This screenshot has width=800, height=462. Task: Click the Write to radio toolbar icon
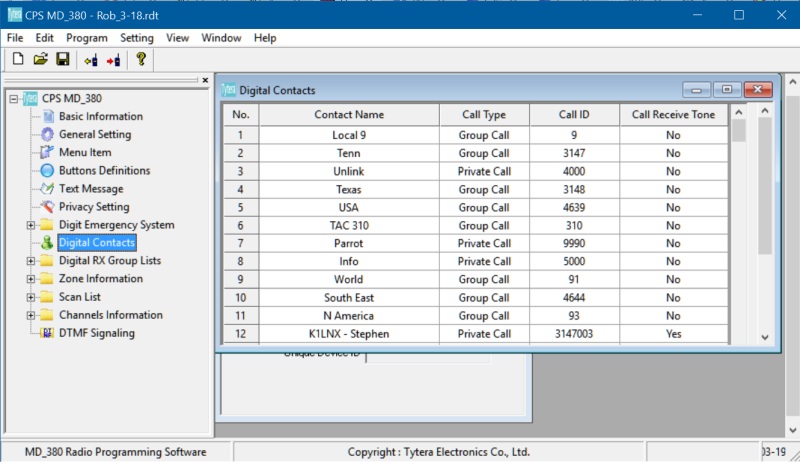tap(113, 60)
